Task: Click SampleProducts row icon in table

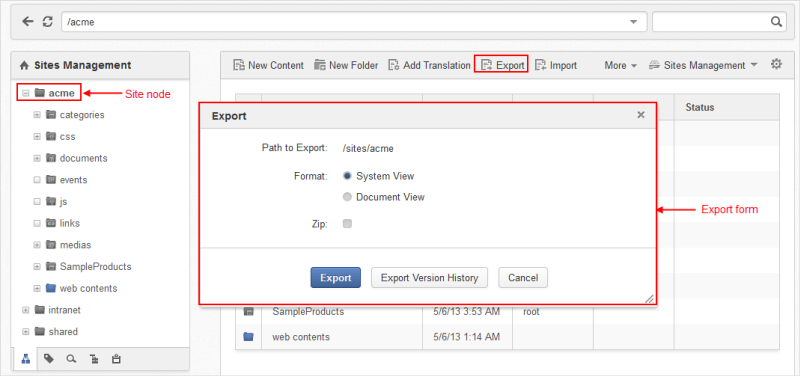Action: tap(248, 311)
